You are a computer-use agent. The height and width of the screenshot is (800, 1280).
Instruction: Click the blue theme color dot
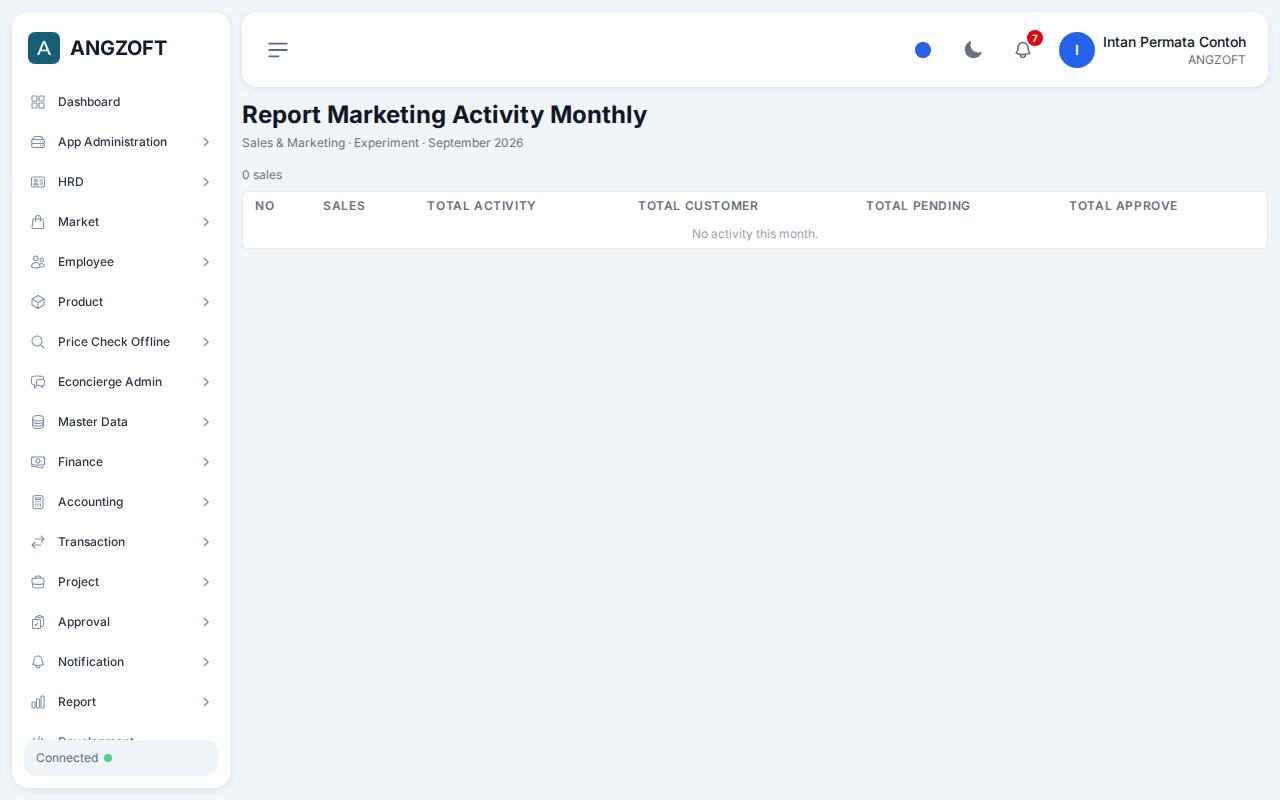[x=923, y=50]
